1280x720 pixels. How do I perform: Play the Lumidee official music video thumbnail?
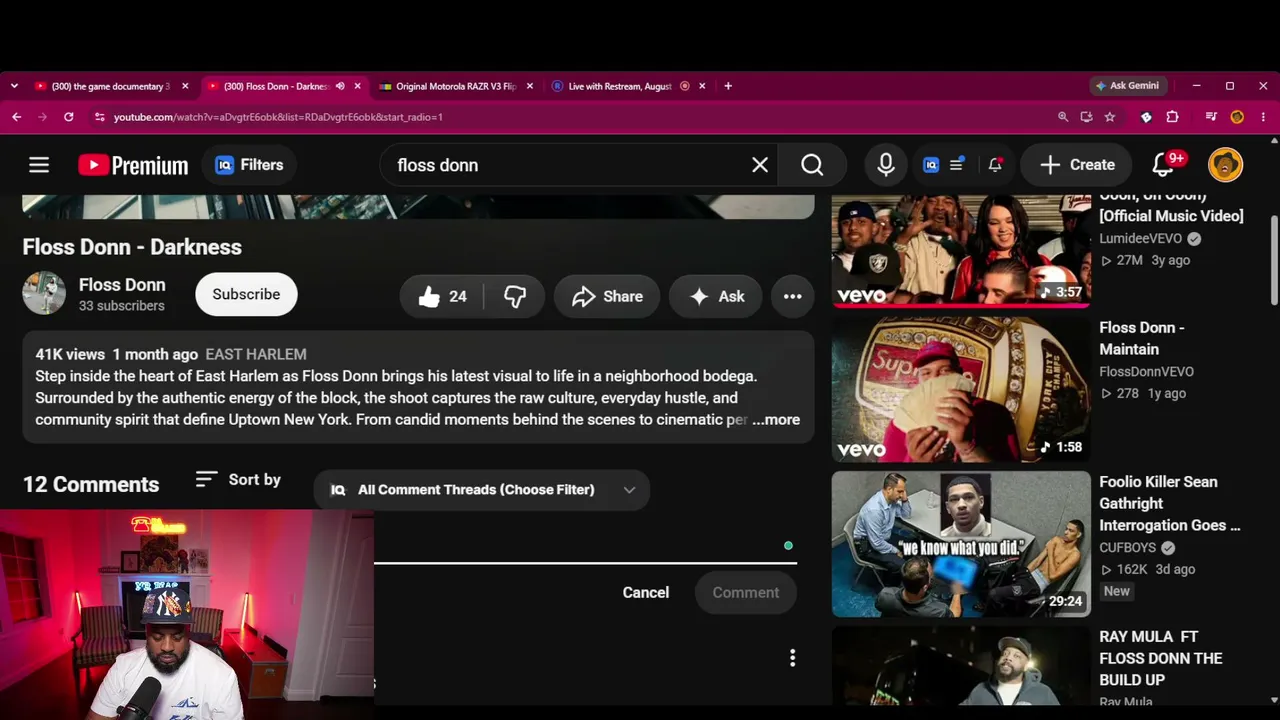pos(961,250)
